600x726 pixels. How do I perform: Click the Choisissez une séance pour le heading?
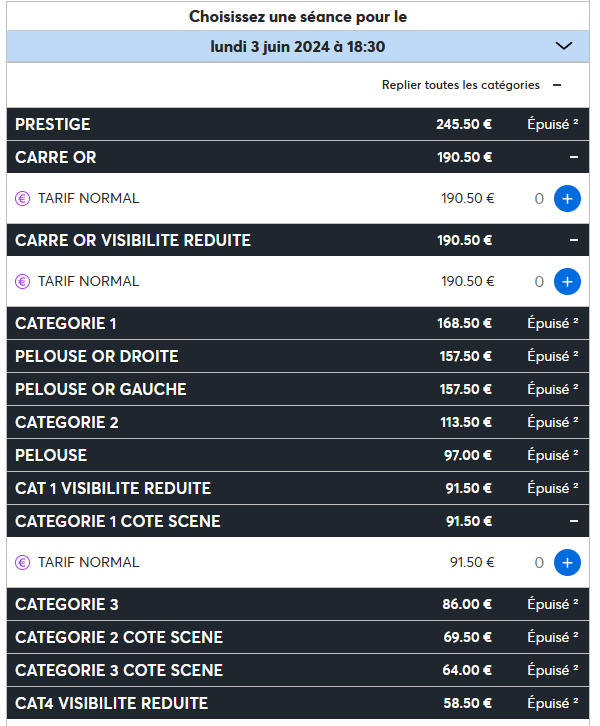point(298,17)
